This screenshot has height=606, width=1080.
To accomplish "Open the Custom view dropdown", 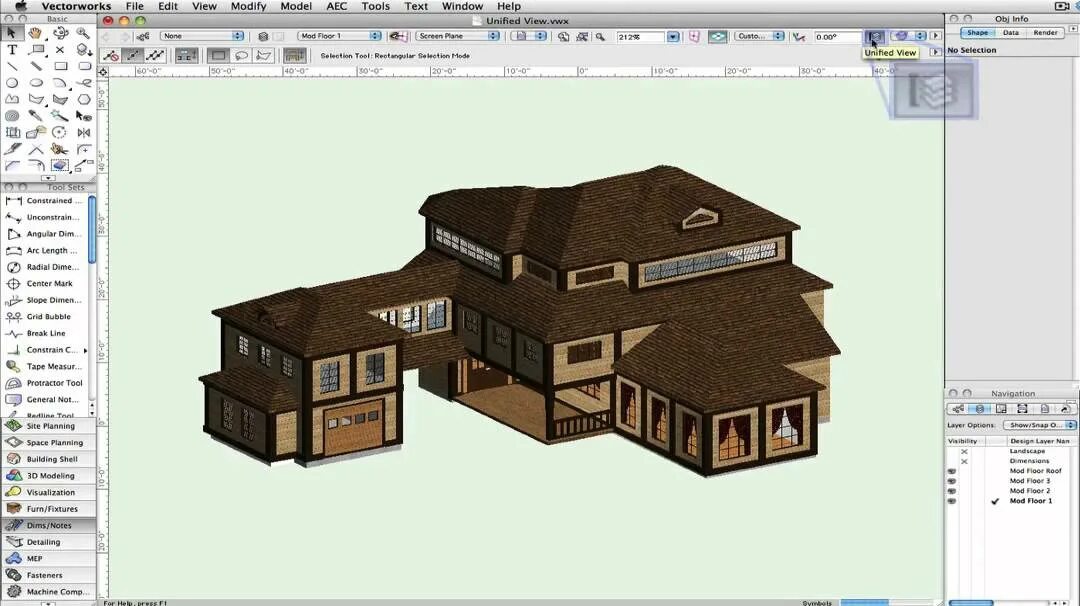I will tap(759, 36).
